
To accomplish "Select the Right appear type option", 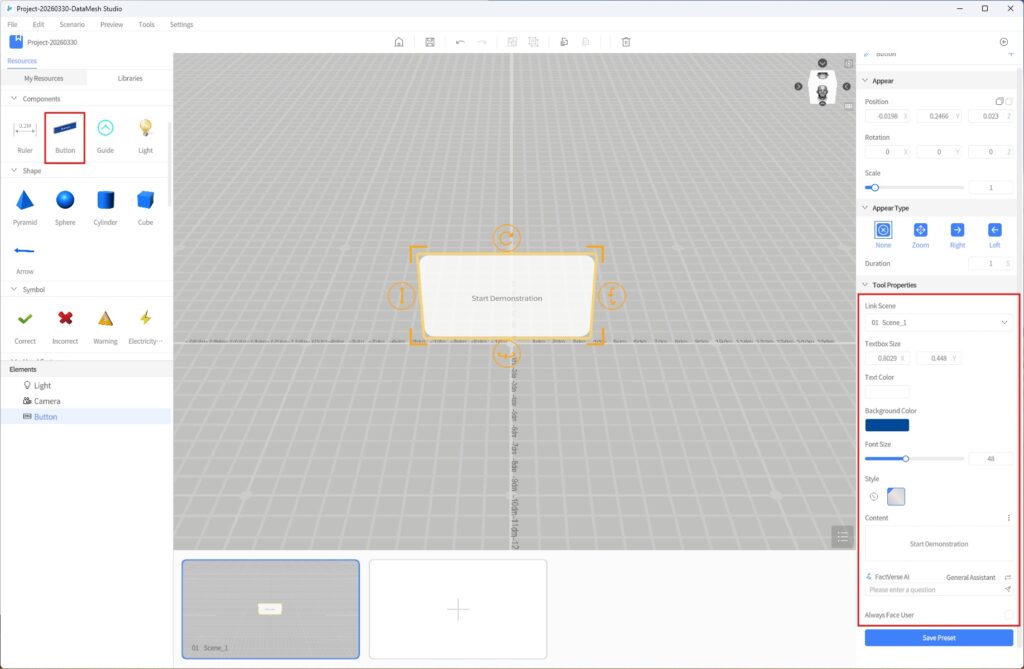I will 957,230.
